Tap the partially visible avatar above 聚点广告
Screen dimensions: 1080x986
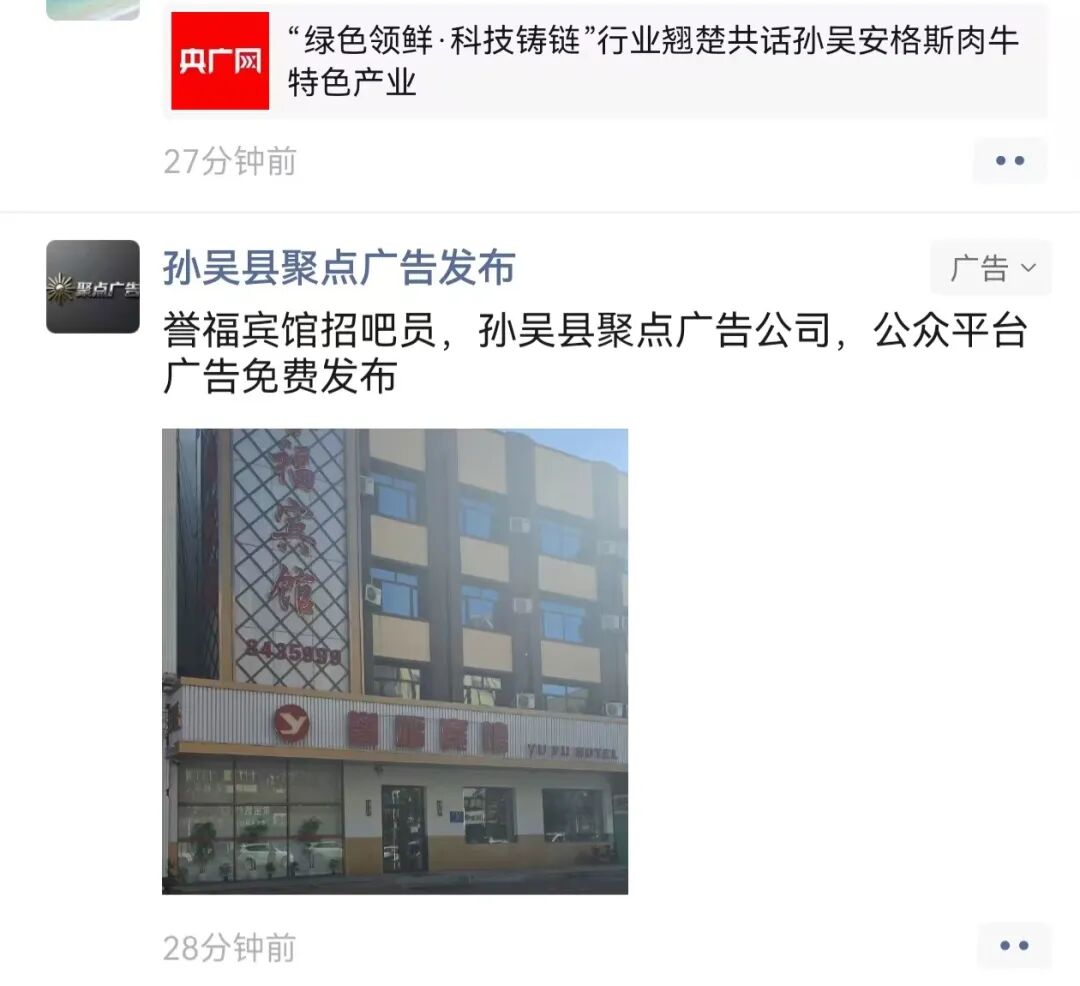(93, 10)
